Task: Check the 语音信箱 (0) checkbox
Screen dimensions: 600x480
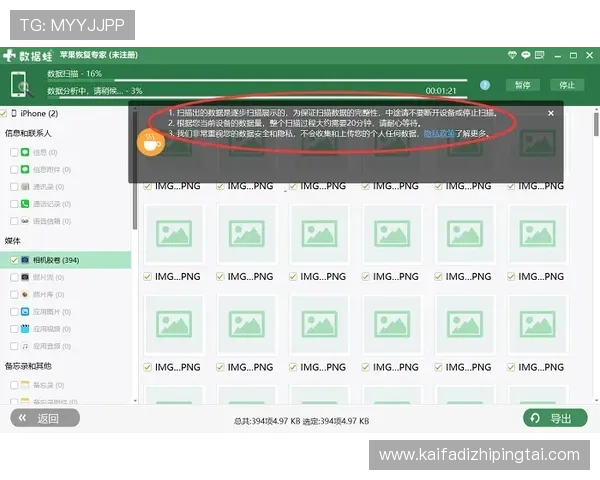Action: tap(14, 221)
